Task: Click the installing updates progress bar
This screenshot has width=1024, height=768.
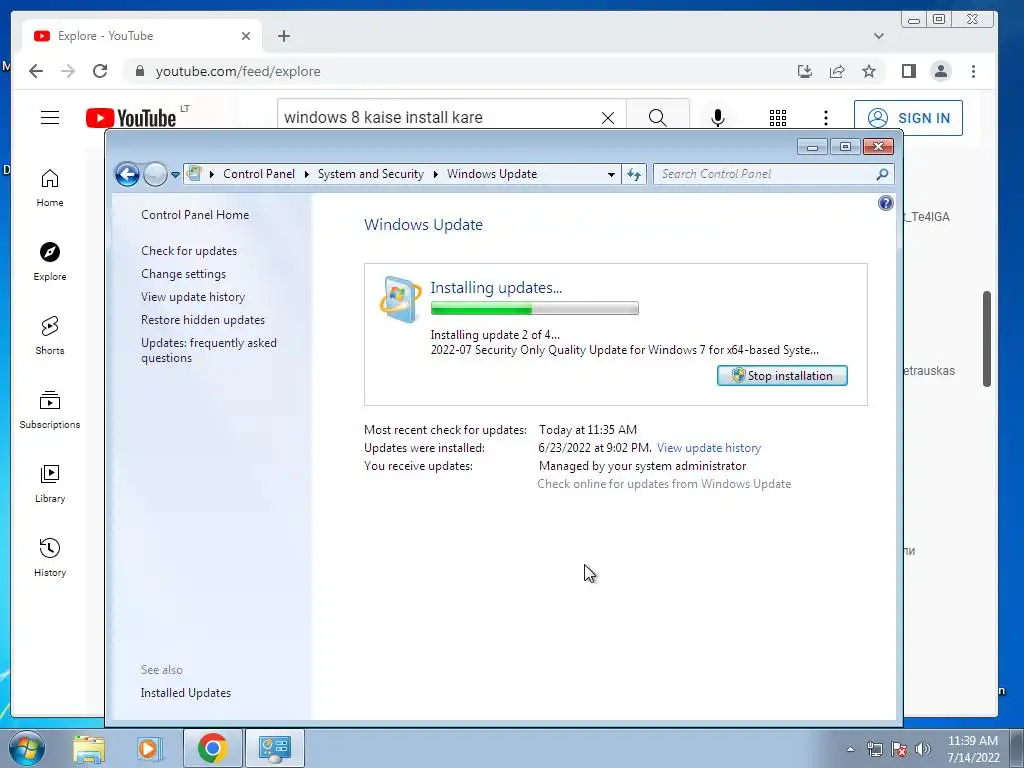Action: 534,308
